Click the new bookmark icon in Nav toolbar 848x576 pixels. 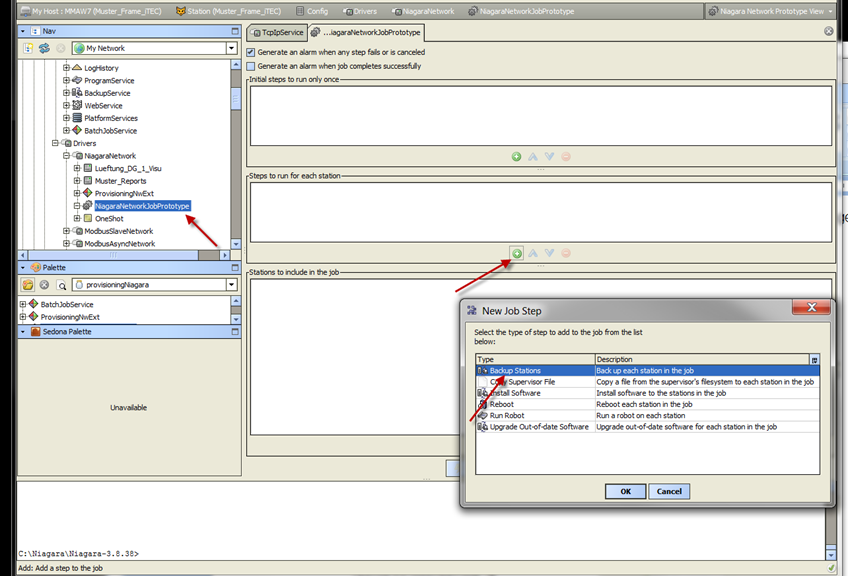[28, 48]
